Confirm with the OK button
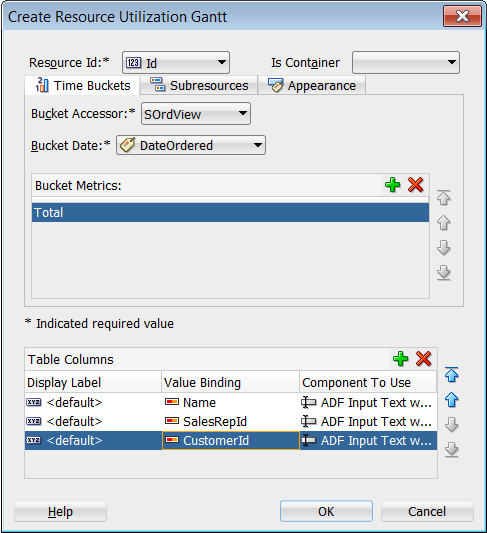 pyautogui.click(x=326, y=511)
